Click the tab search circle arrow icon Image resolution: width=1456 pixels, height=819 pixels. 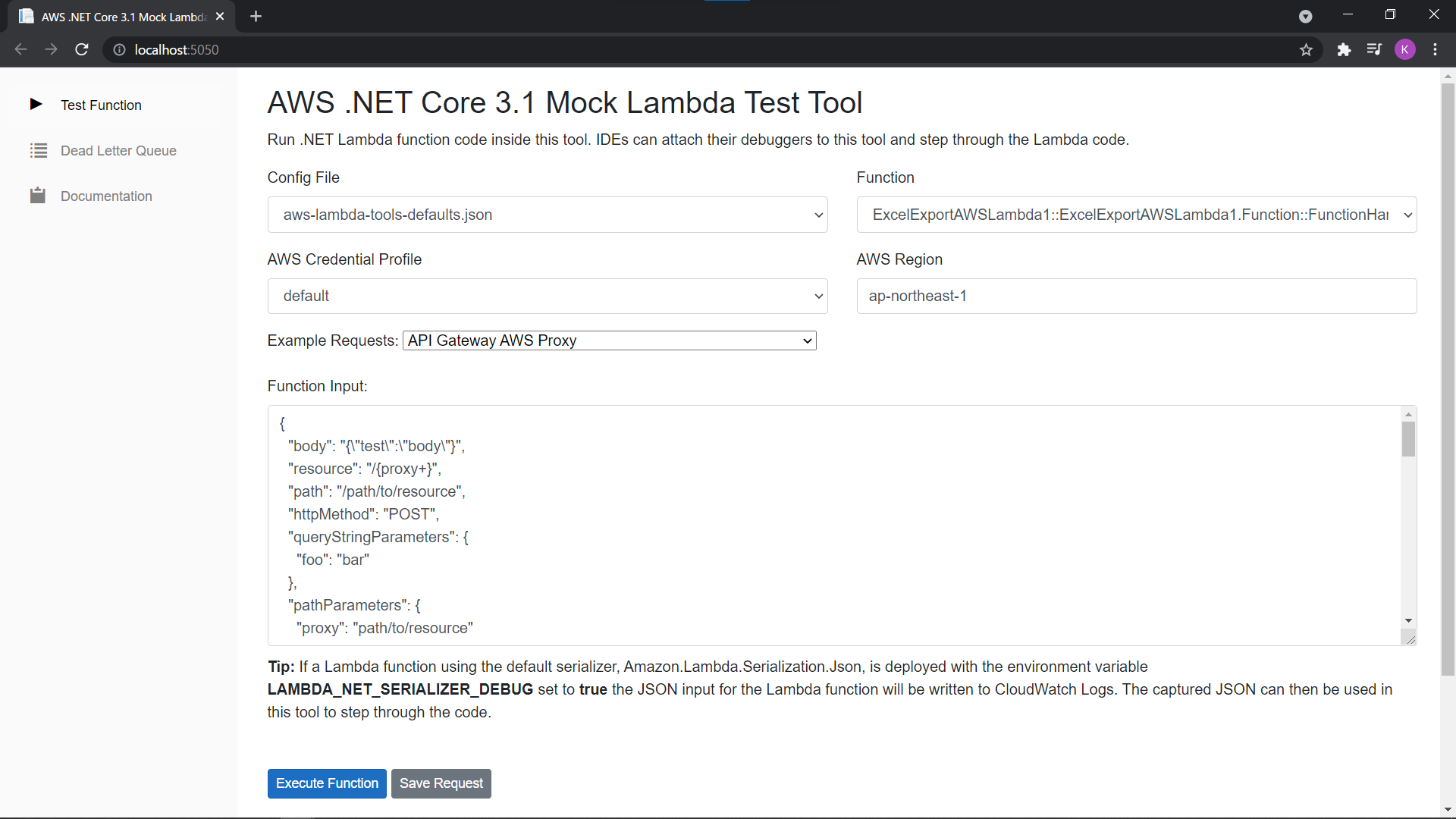point(1305,16)
